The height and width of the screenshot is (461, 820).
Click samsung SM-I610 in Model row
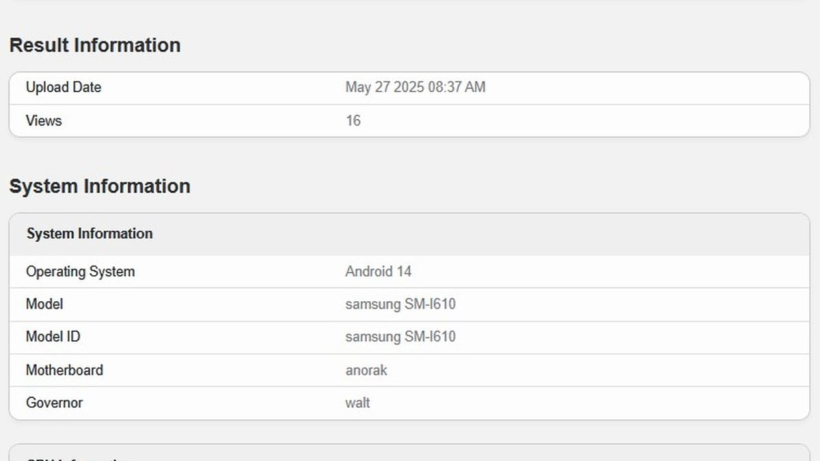coord(401,304)
